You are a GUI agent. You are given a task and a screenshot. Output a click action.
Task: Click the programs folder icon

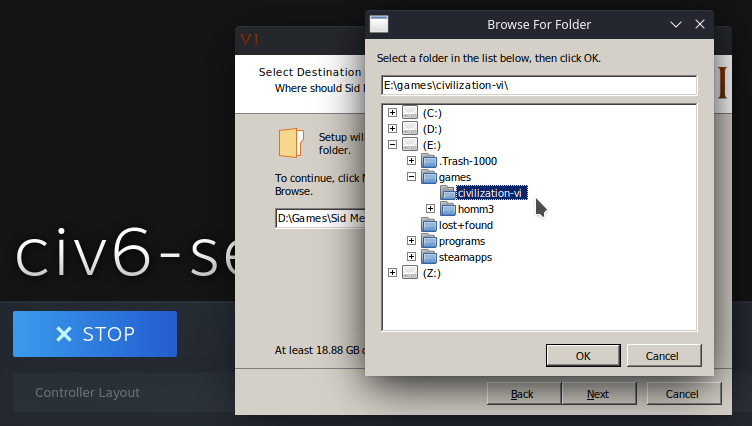pos(429,241)
